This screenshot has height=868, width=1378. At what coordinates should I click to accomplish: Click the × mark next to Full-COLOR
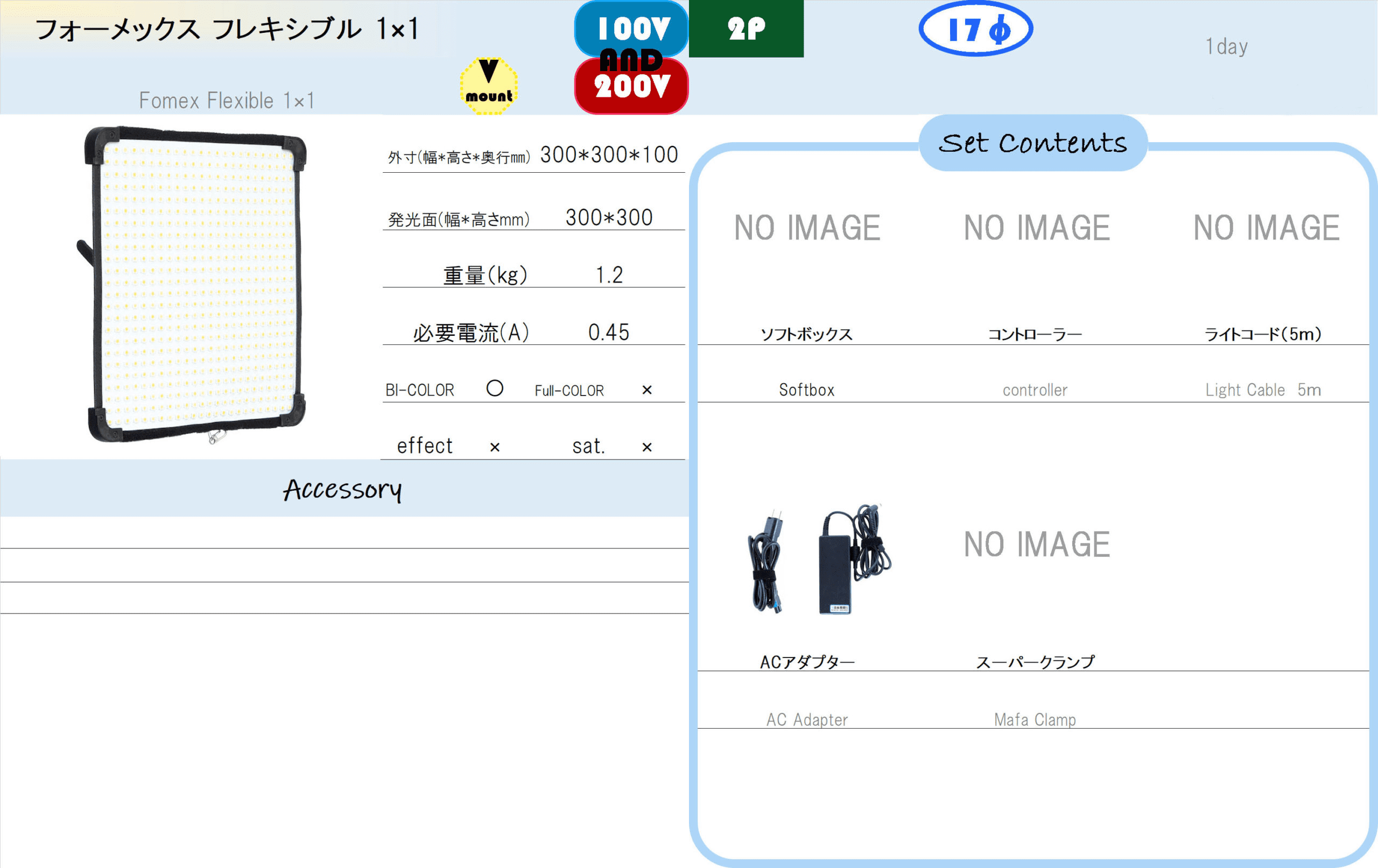(646, 390)
